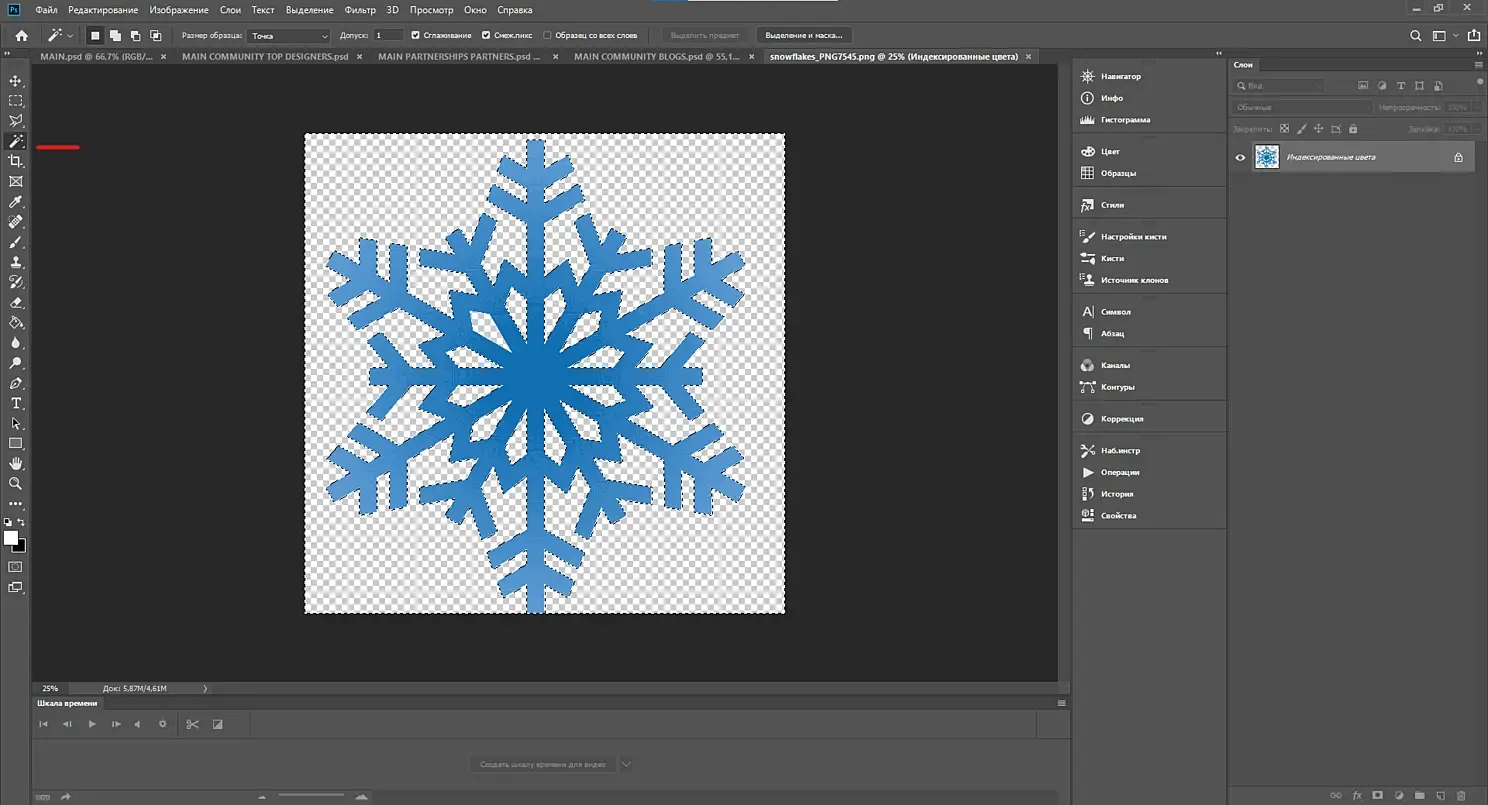1488x805 pixels.
Task: Open the Фильтр menu
Action: tap(359, 10)
